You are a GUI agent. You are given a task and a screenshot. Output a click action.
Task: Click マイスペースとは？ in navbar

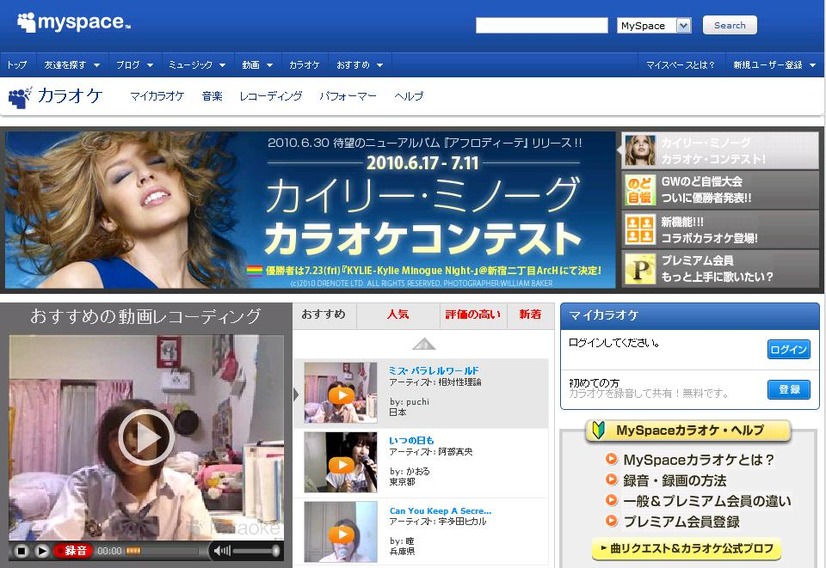681,65
